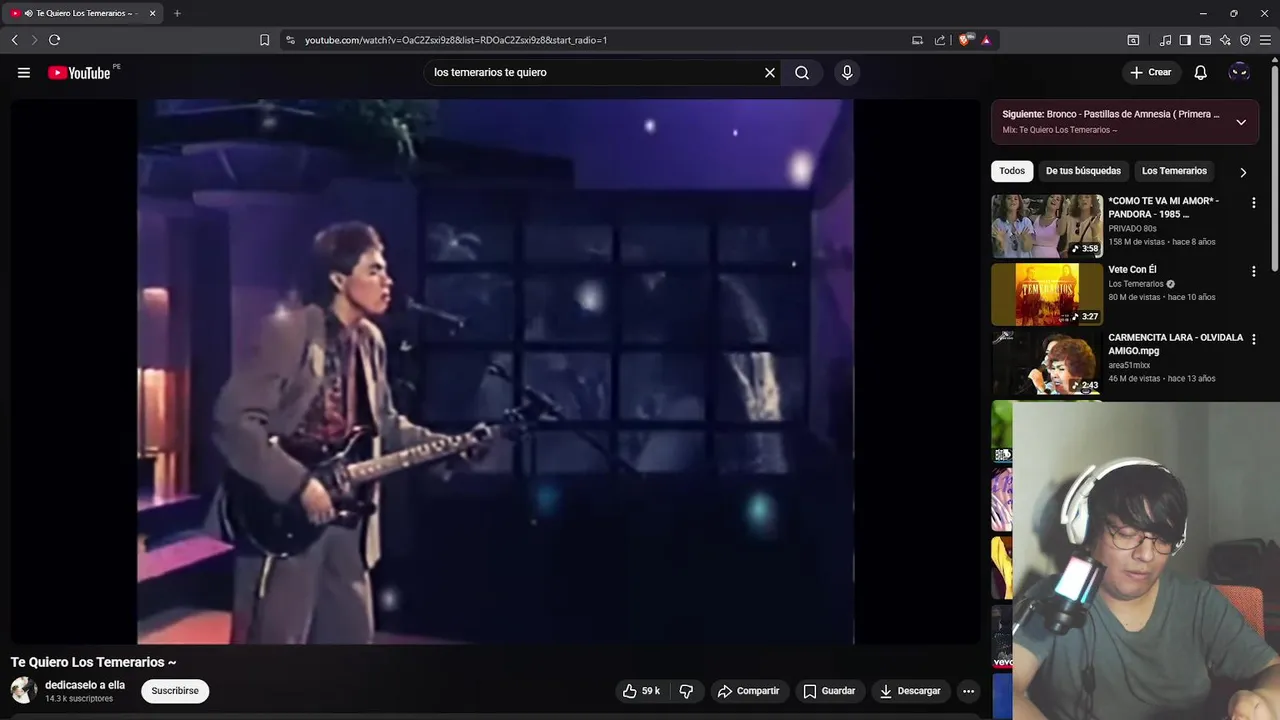Close the Te Quiero browser tab
This screenshot has width=1280, height=720.
tap(152, 13)
